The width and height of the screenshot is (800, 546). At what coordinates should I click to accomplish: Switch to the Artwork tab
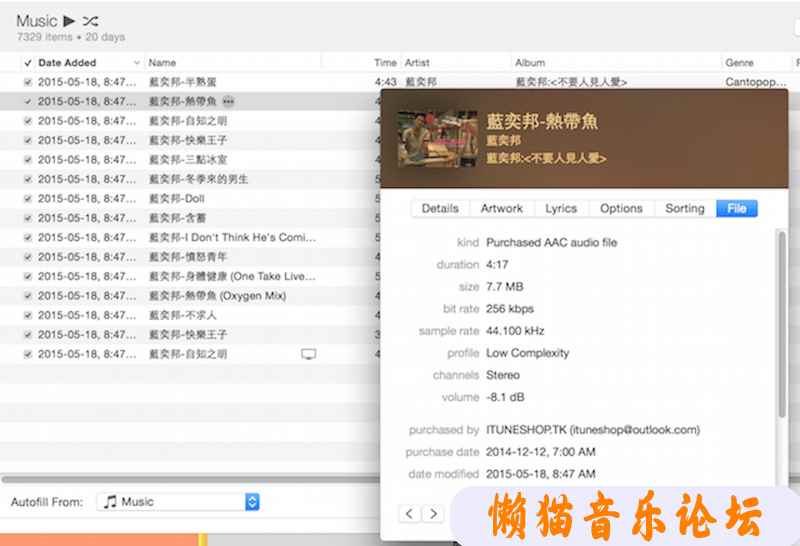(502, 208)
